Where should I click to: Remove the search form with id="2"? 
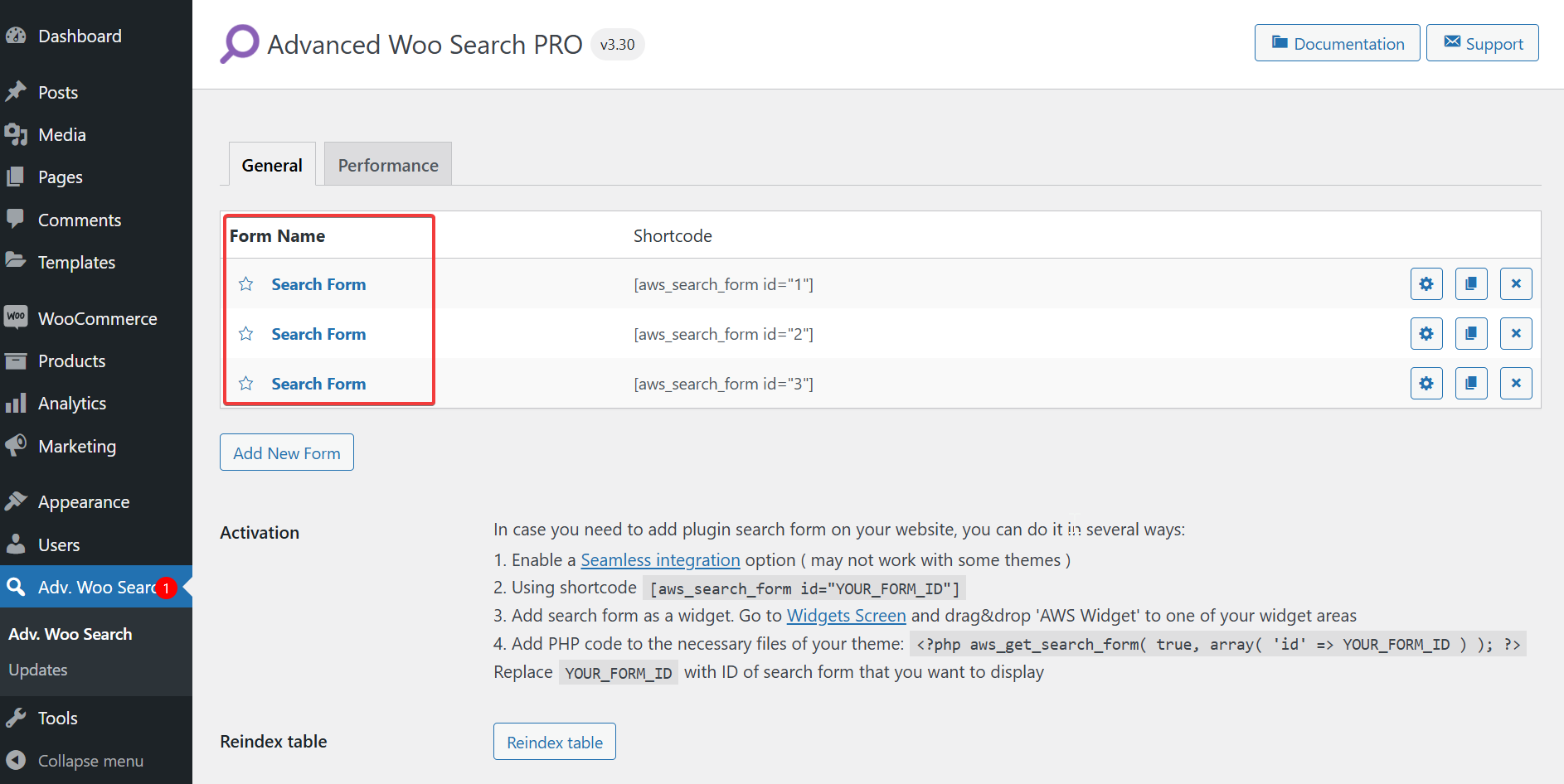1516,334
